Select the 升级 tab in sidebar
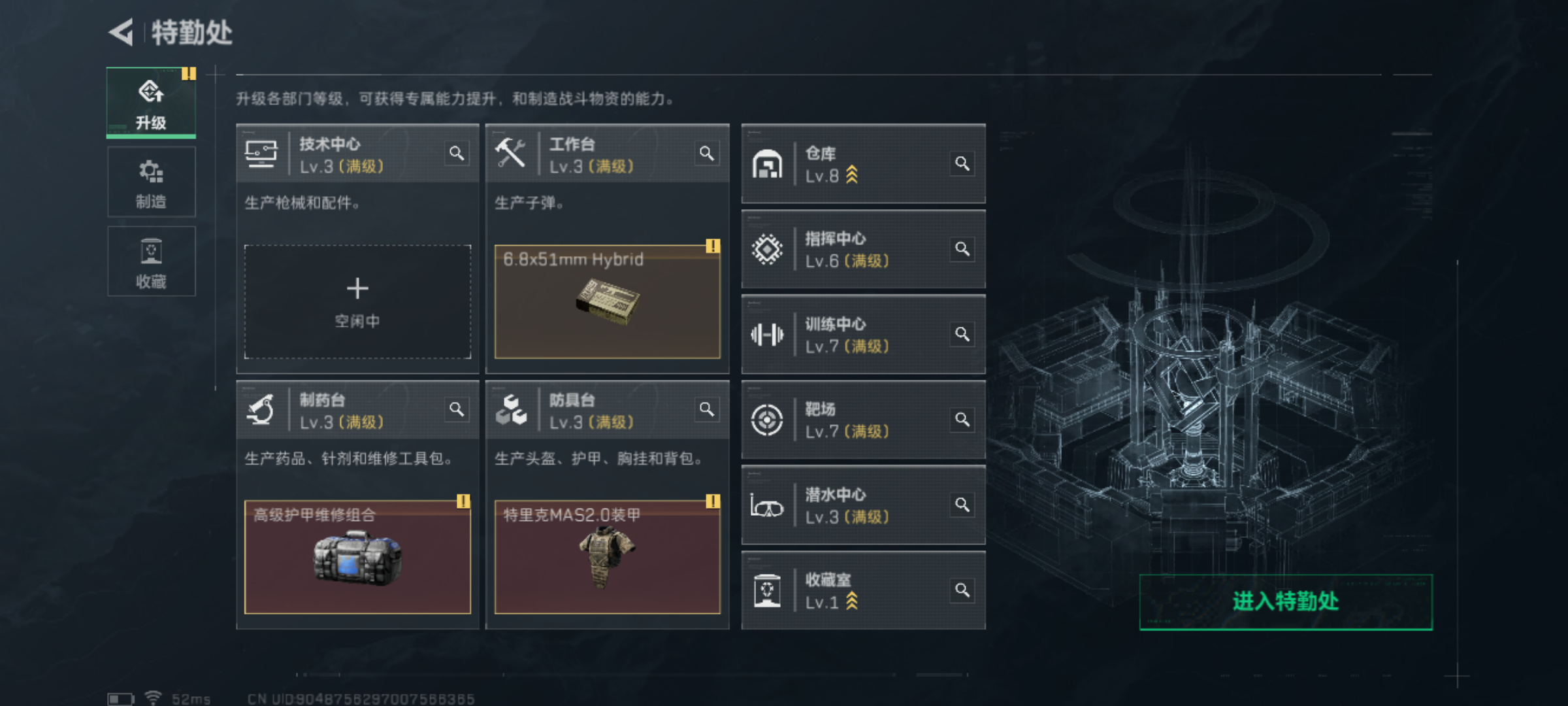1568x706 pixels. (x=151, y=103)
